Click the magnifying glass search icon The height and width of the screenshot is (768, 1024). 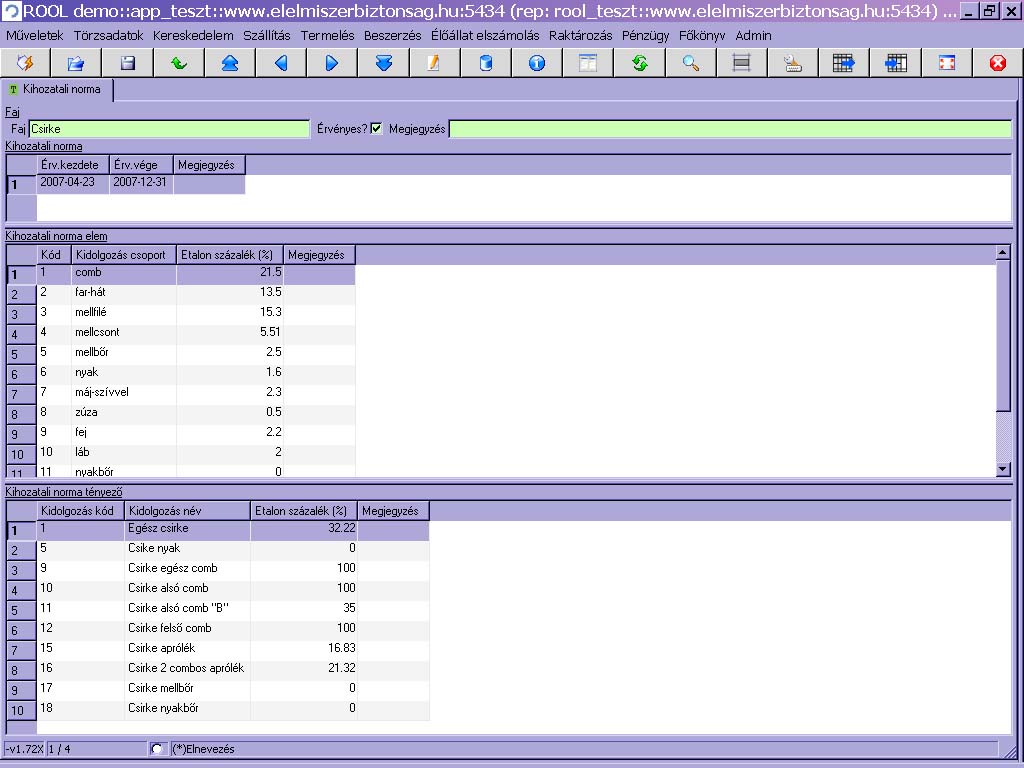[691, 63]
